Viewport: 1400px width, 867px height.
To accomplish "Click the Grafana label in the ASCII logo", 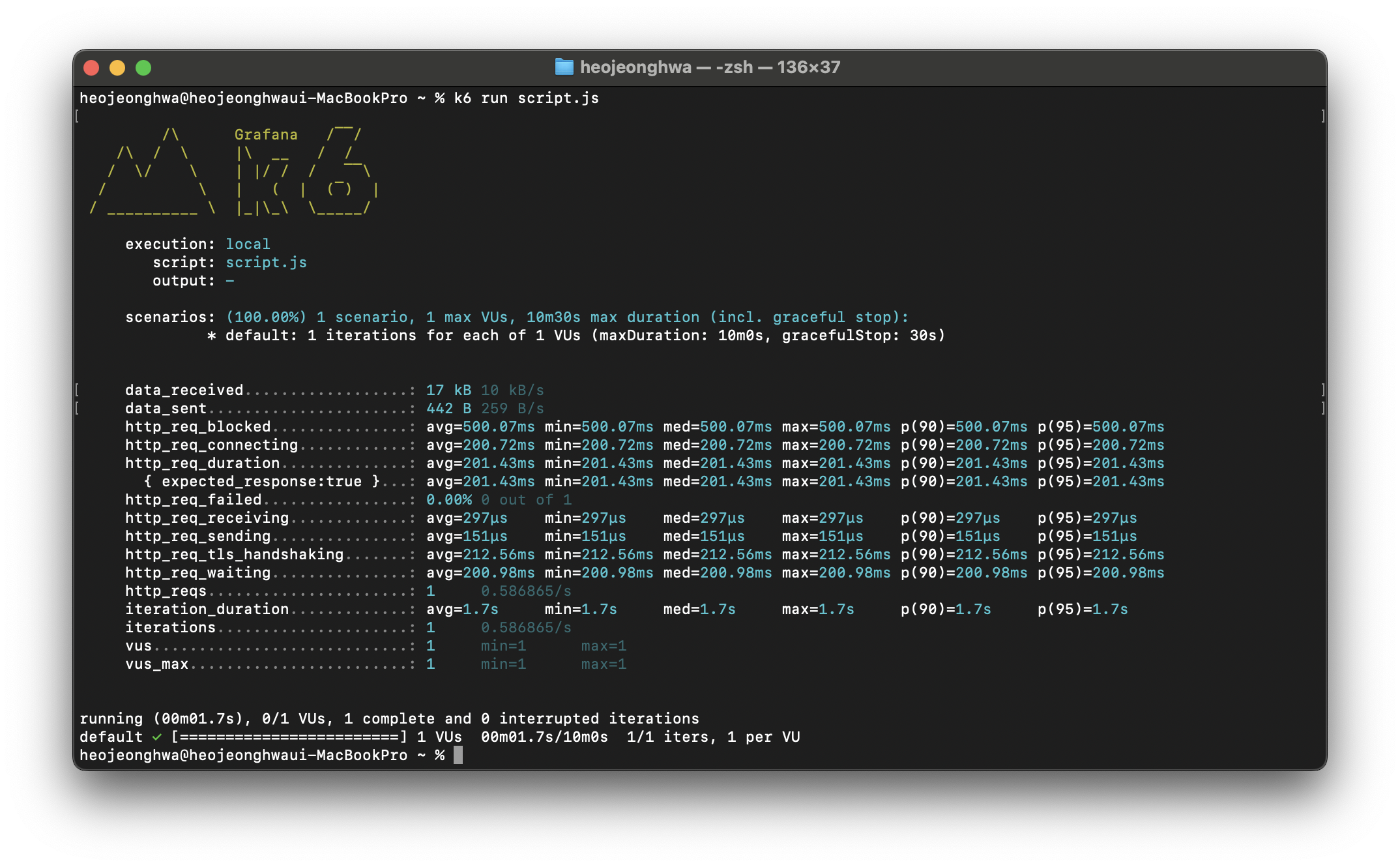I will 266,135.
